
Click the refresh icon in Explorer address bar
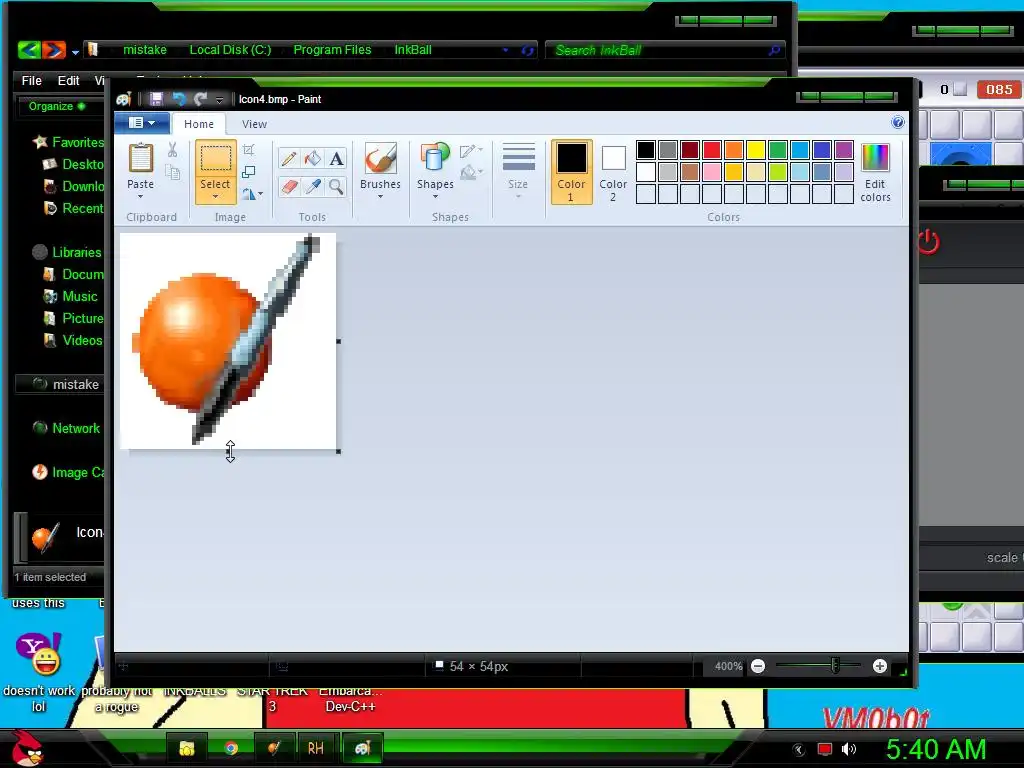[527, 50]
